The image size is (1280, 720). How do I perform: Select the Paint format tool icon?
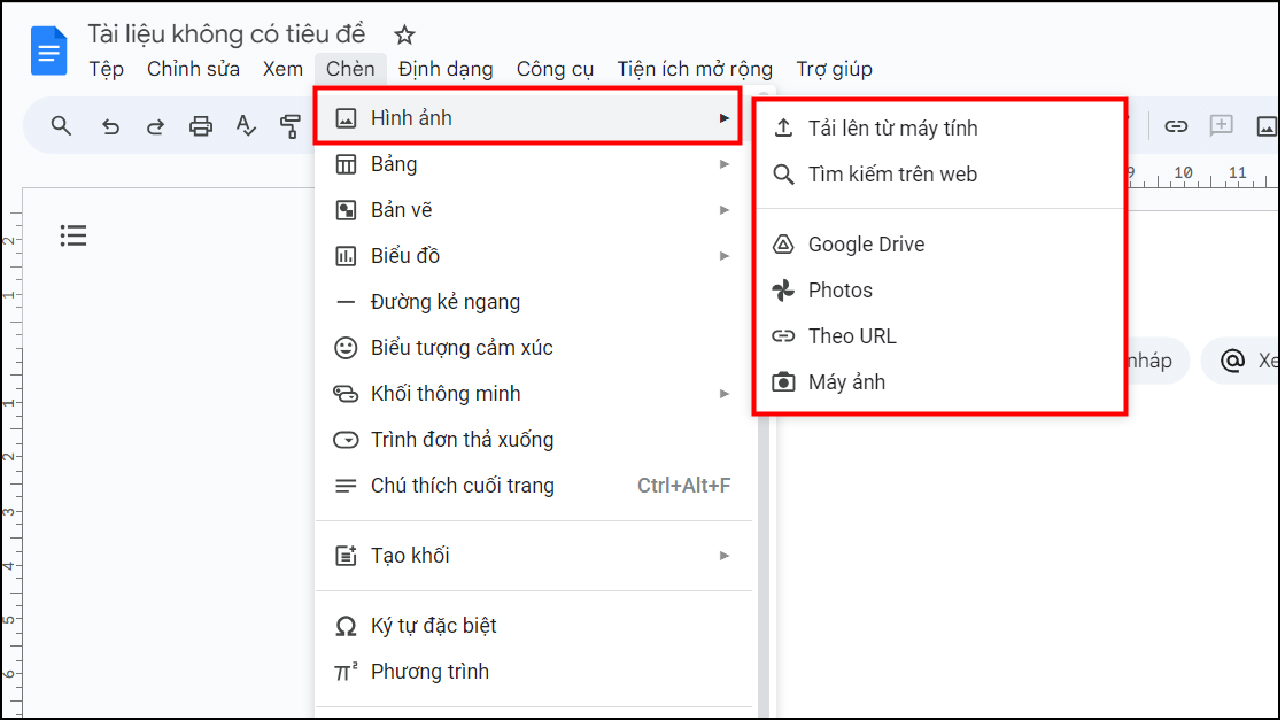(291, 126)
